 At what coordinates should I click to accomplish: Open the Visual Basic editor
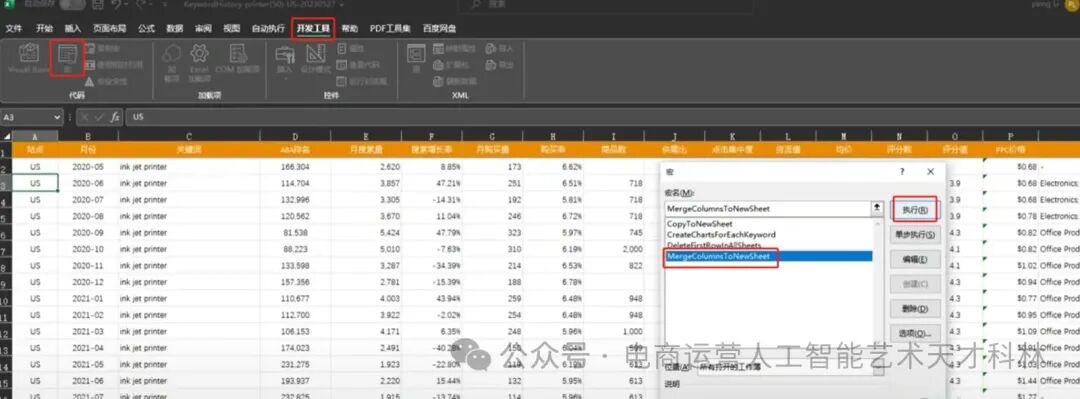(28, 58)
